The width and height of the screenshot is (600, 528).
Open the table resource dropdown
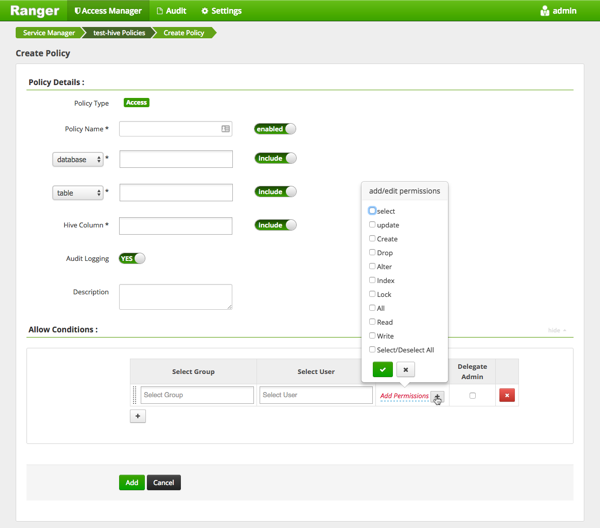coord(78,193)
